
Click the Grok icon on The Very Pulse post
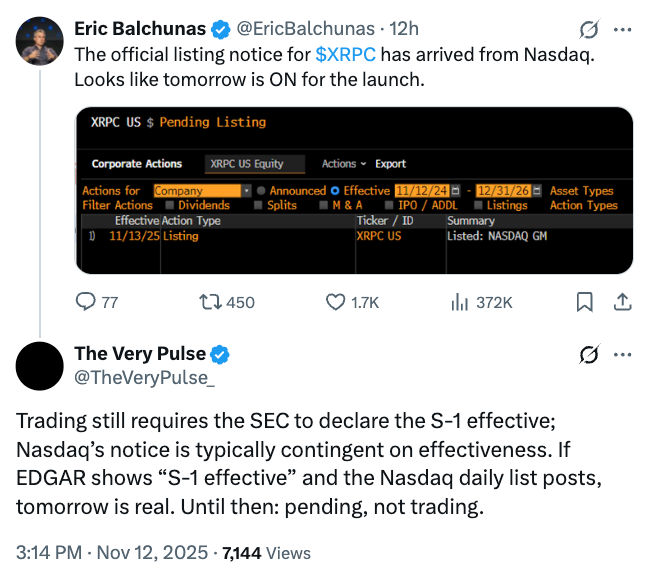(x=589, y=355)
